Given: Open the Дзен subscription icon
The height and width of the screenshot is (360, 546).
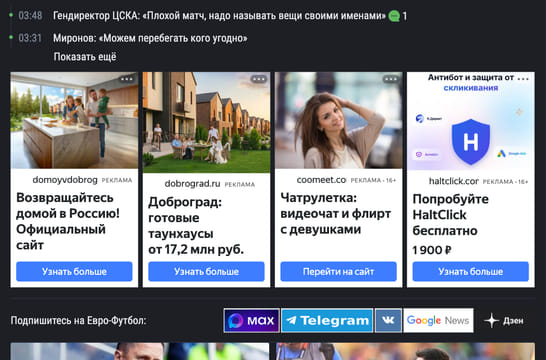Looking at the screenshot, I should pos(504,320).
